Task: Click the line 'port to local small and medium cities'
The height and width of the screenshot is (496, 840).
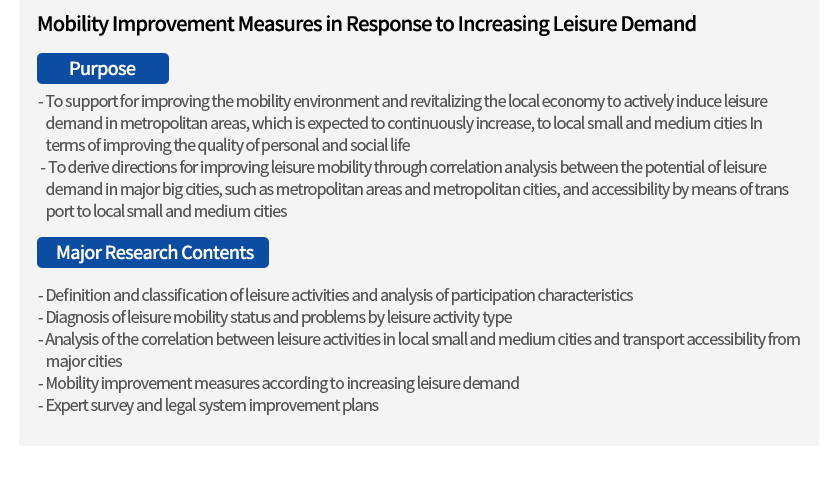Action: (166, 211)
